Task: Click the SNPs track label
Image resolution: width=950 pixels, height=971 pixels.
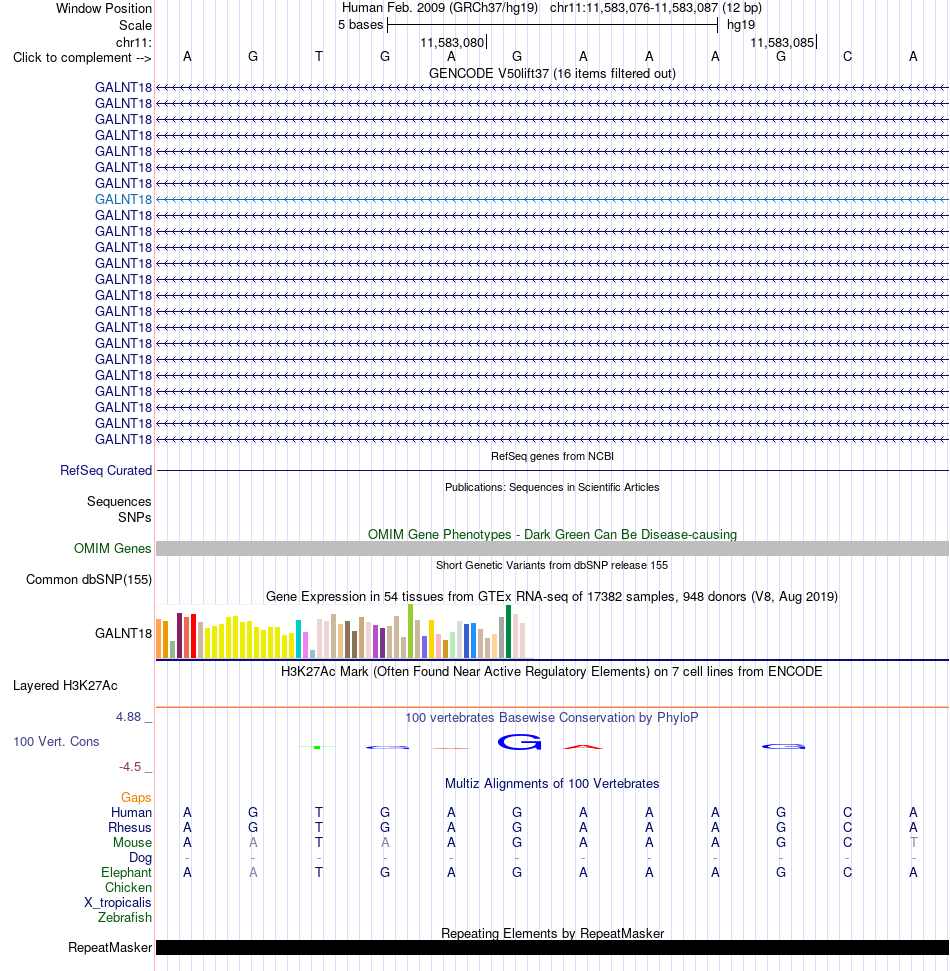Action: pos(134,518)
